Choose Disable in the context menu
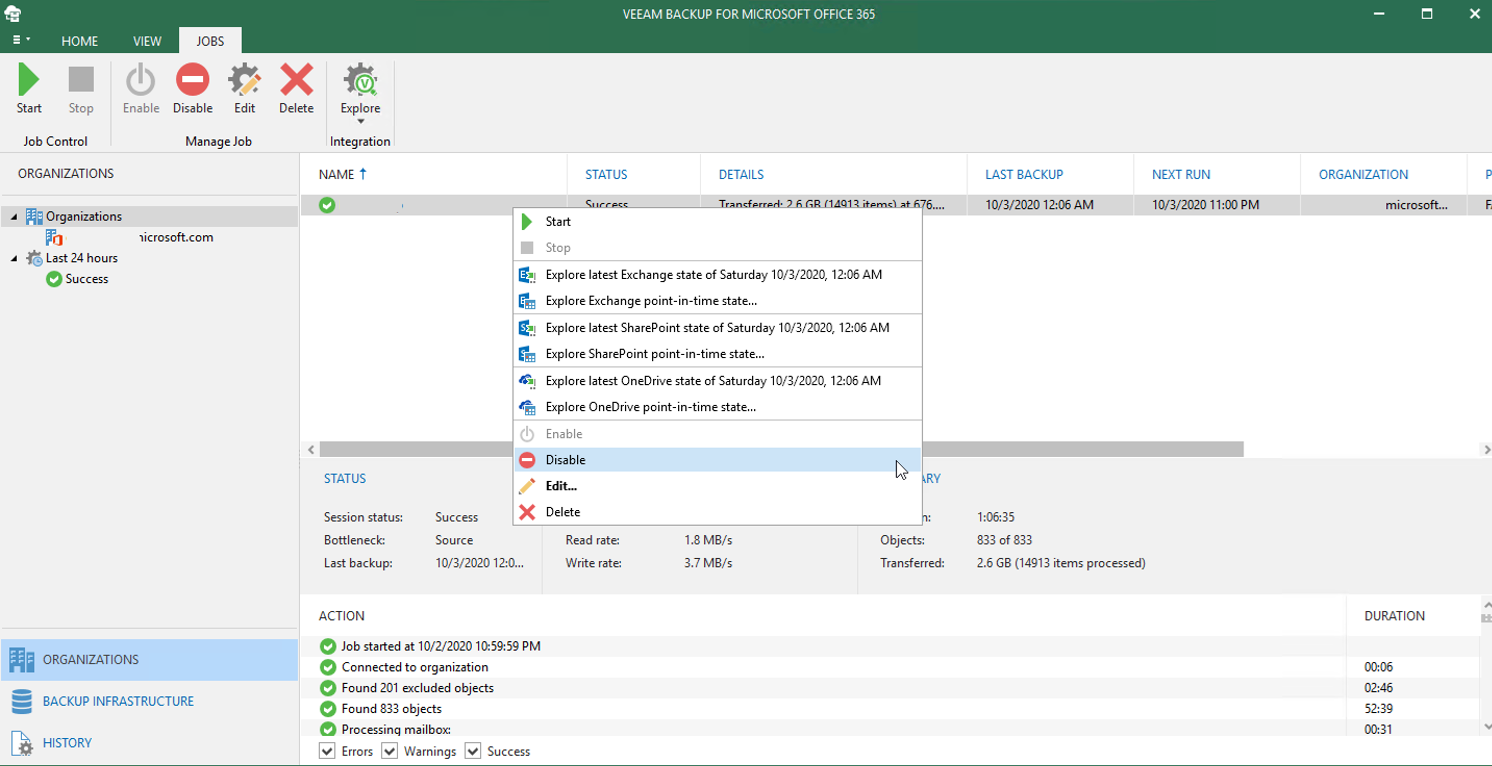The height and width of the screenshot is (766, 1492). click(717, 460)
